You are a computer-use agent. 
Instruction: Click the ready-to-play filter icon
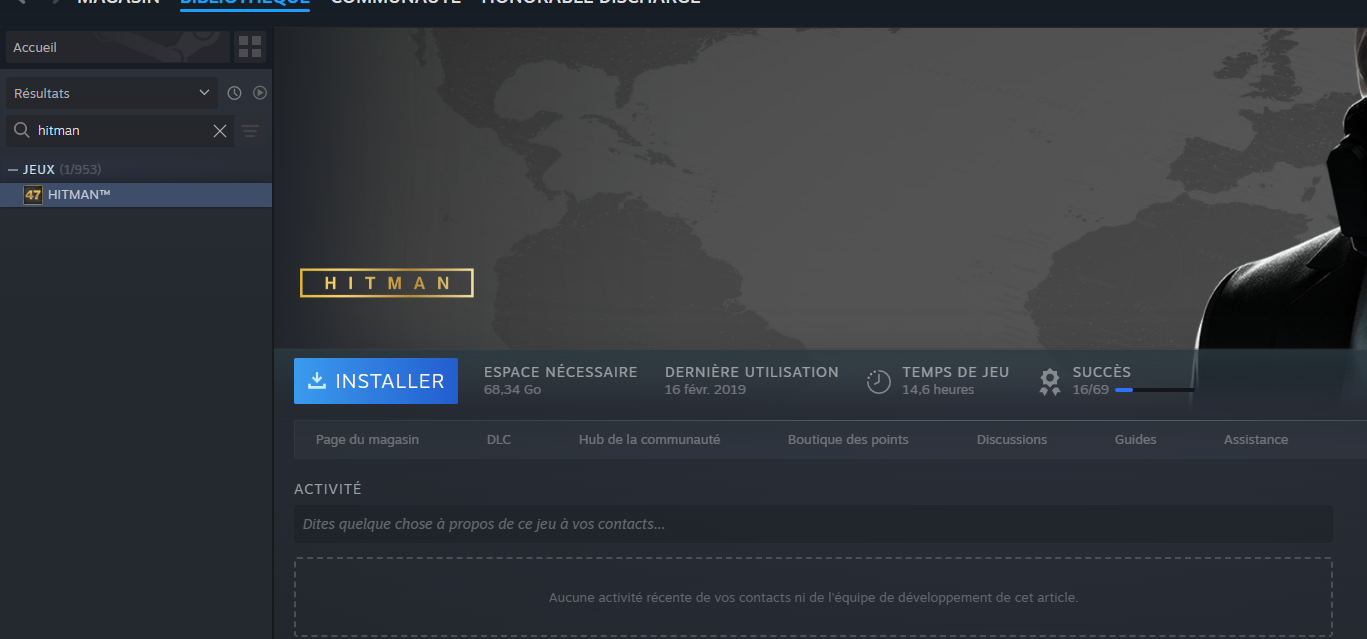[x=260, y=93]
